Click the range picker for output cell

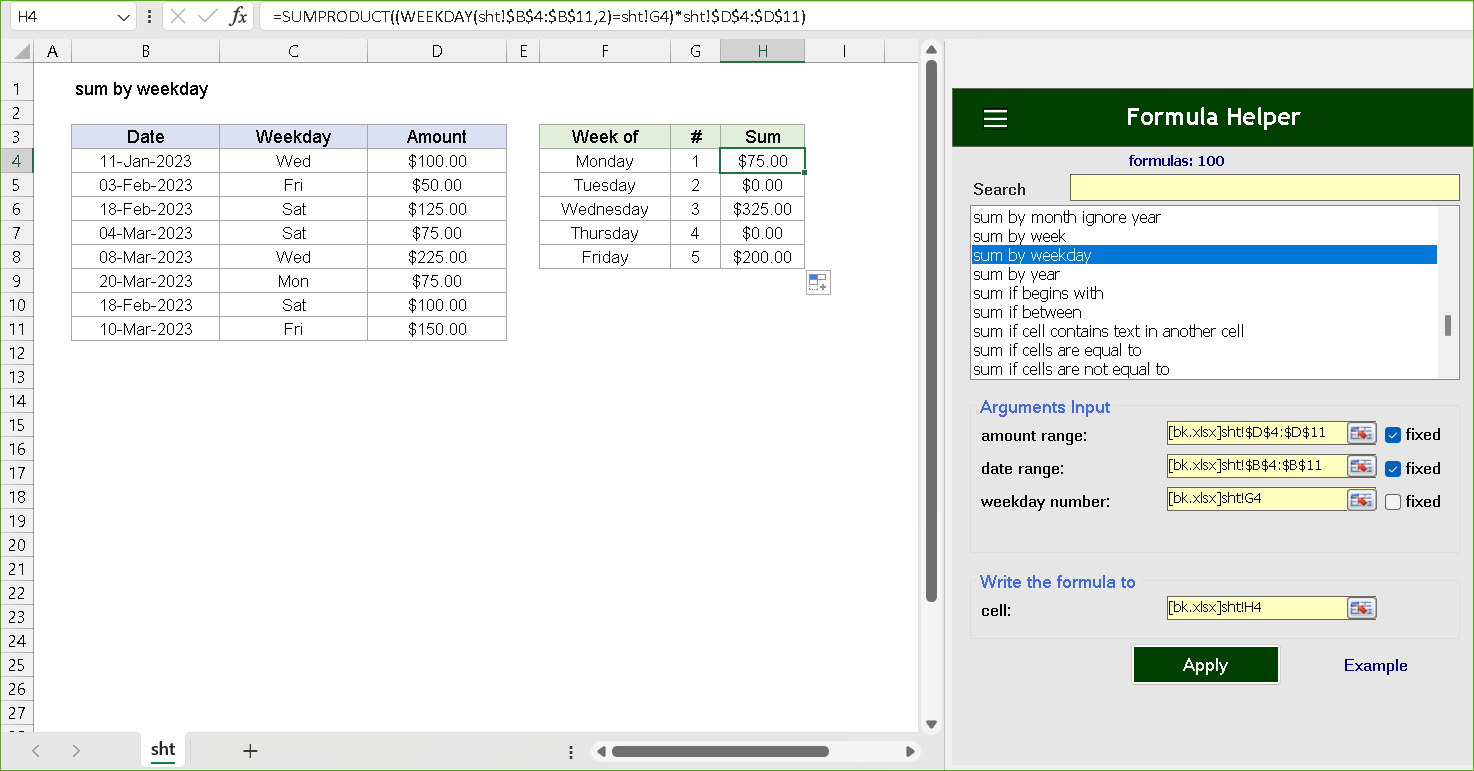[x=1361, y=608]
